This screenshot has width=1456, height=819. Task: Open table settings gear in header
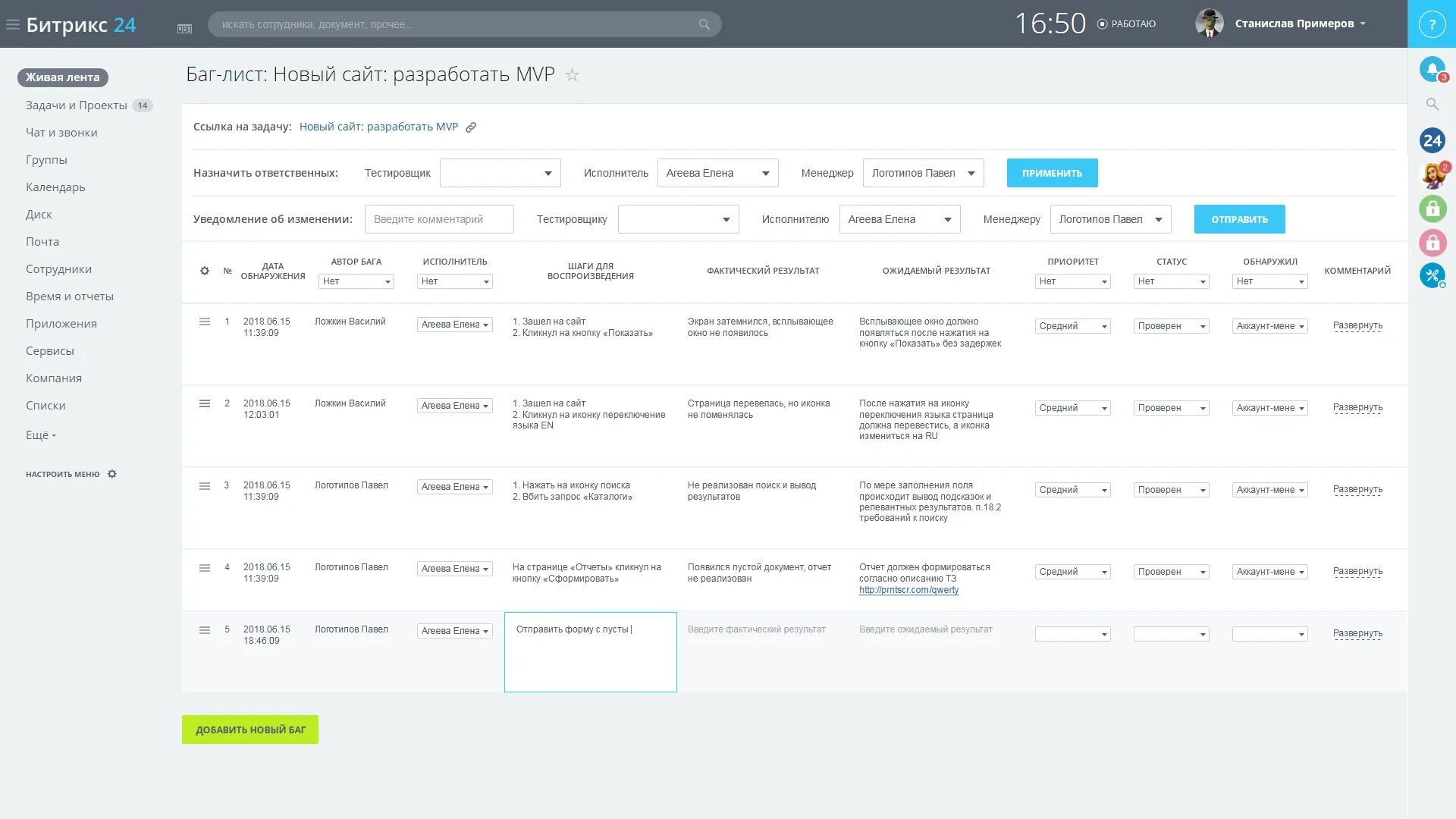205,271
